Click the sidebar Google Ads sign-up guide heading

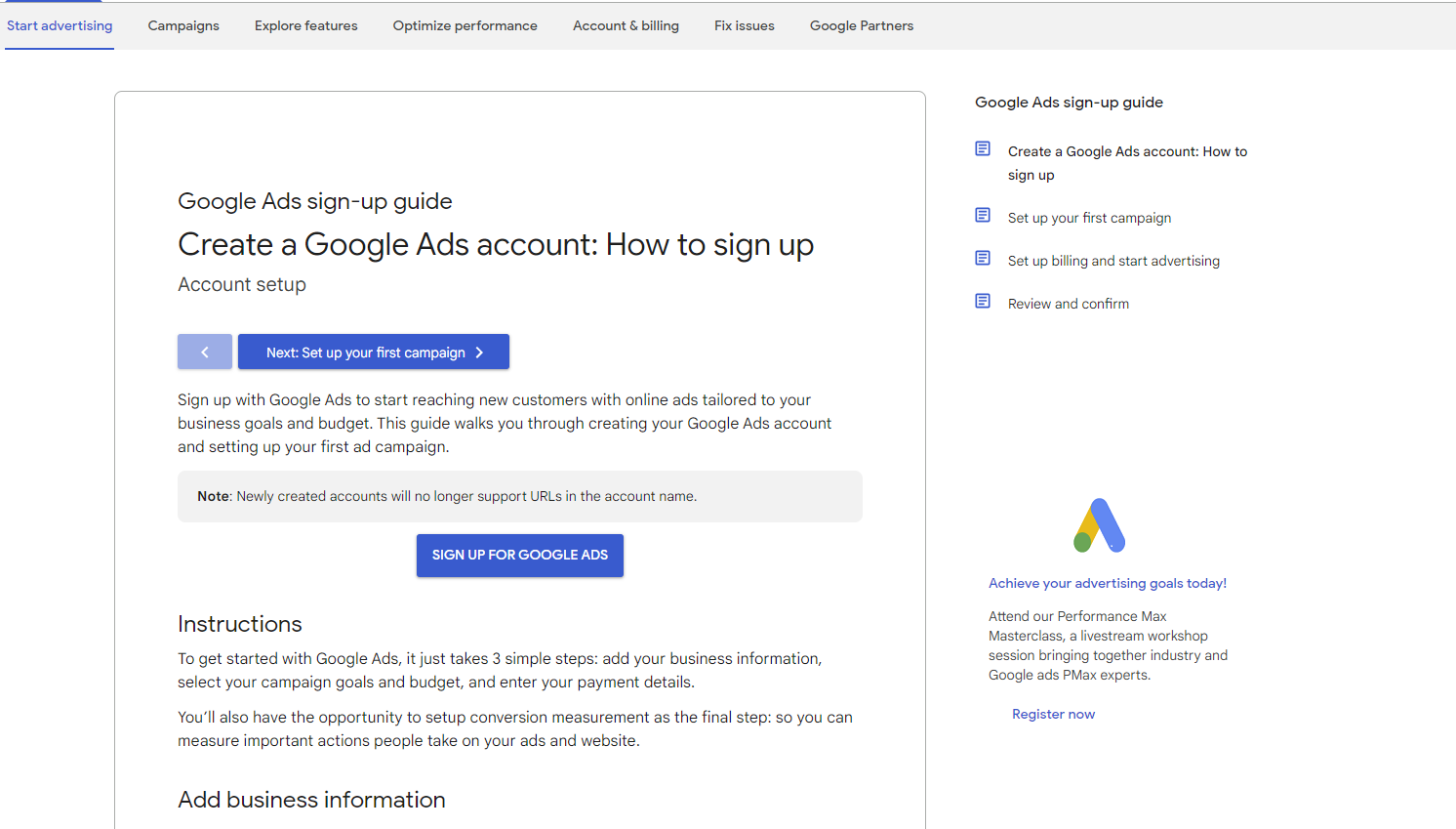coord(1069,102)
